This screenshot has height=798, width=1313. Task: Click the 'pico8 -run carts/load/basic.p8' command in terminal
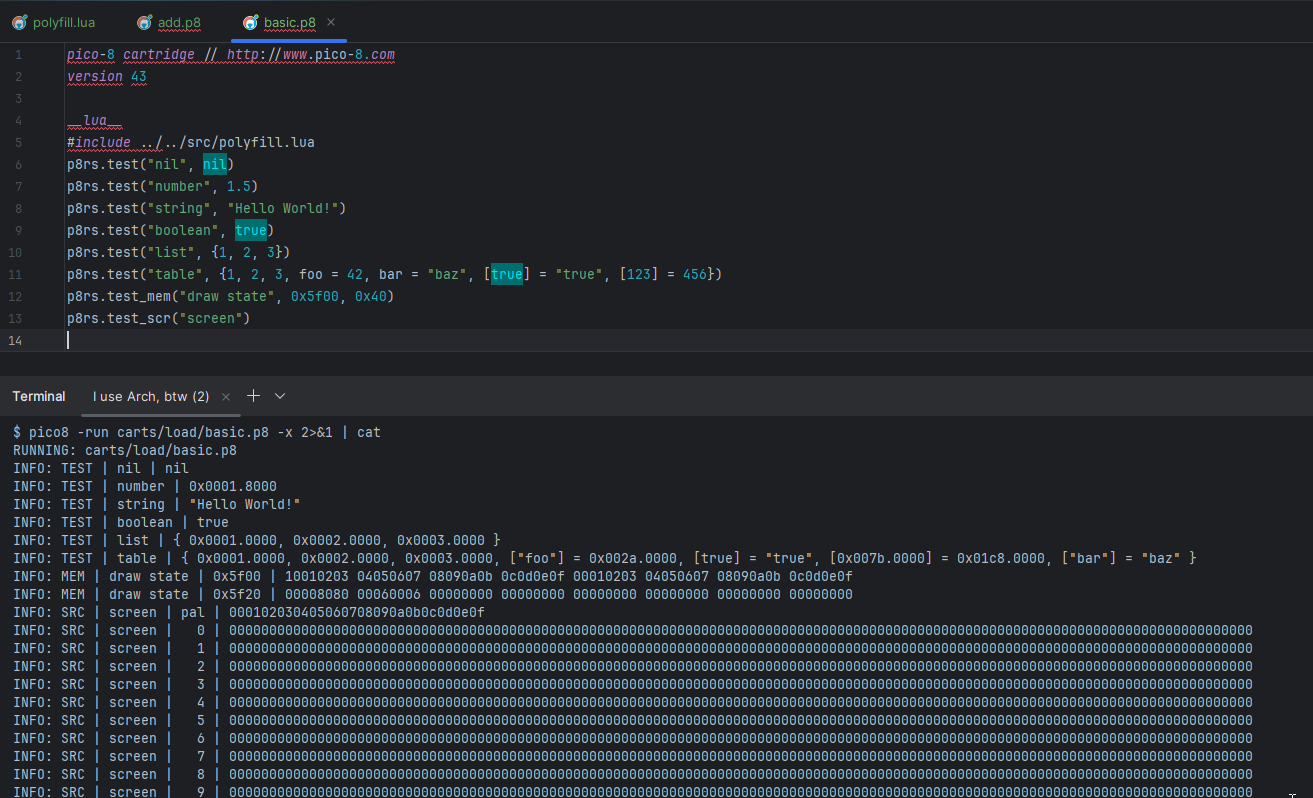click(x=149, y=432)
